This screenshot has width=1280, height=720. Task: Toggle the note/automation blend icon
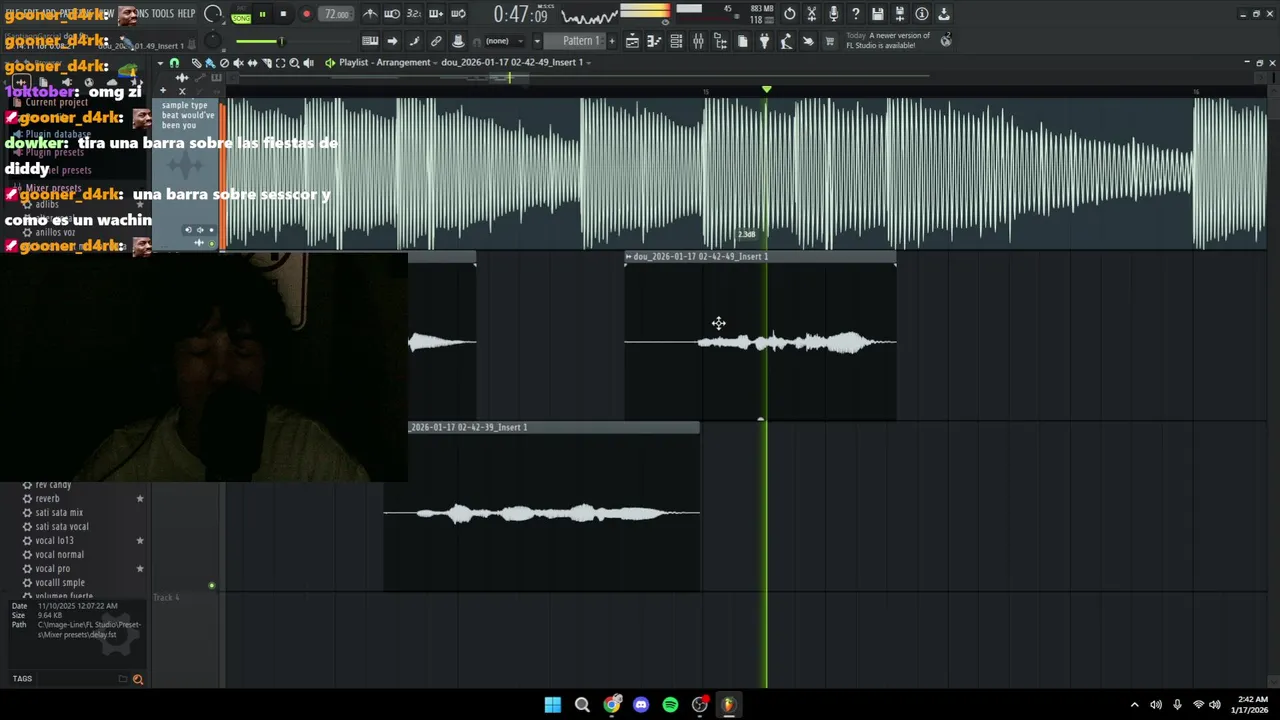[x=414, y=41]
